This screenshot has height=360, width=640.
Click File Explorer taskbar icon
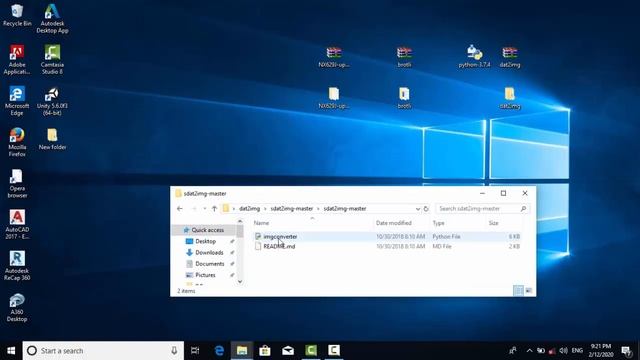pyautogui.click(x=242, y=351)
